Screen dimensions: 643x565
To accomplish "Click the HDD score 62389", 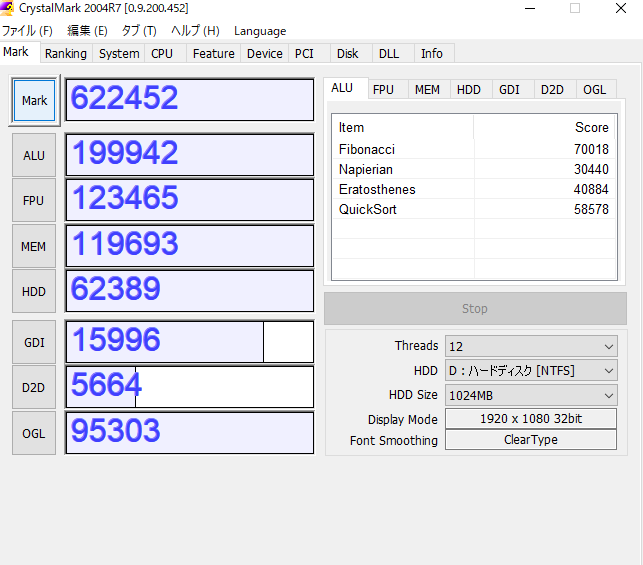I will pos(190,291).
